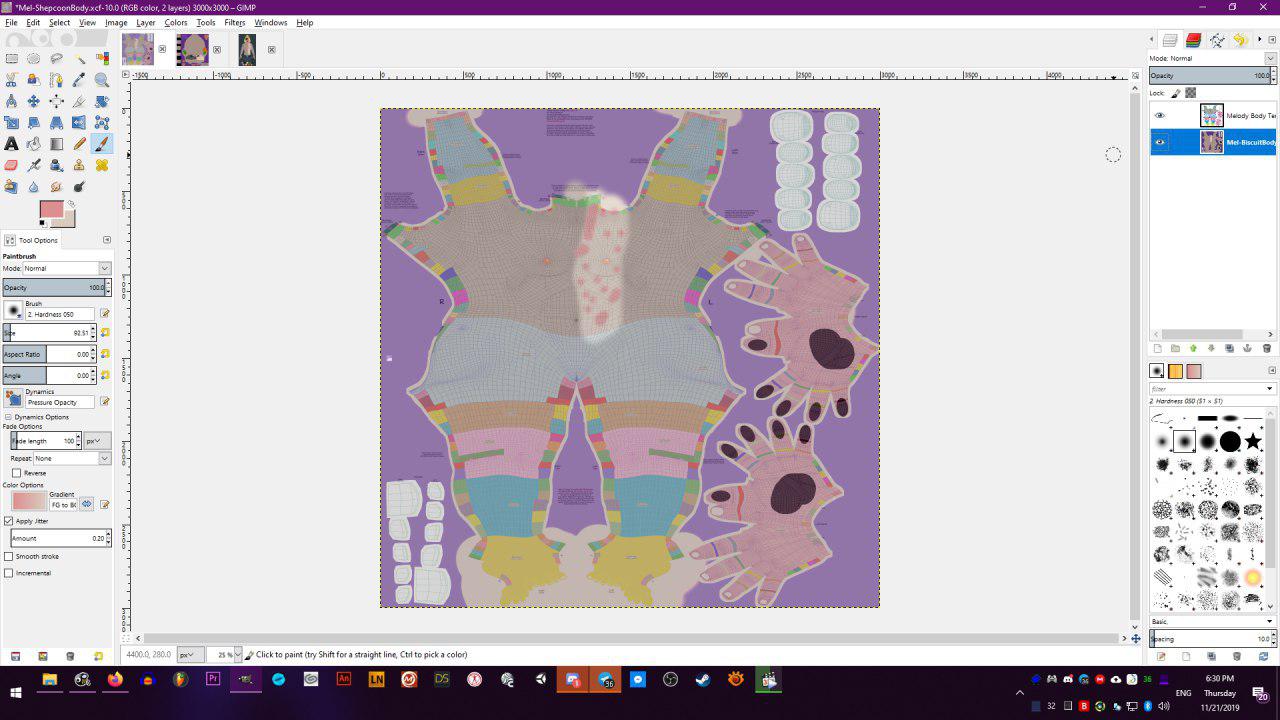
Task: Click the foreground color swatch
Action: [x=51, y=209]
